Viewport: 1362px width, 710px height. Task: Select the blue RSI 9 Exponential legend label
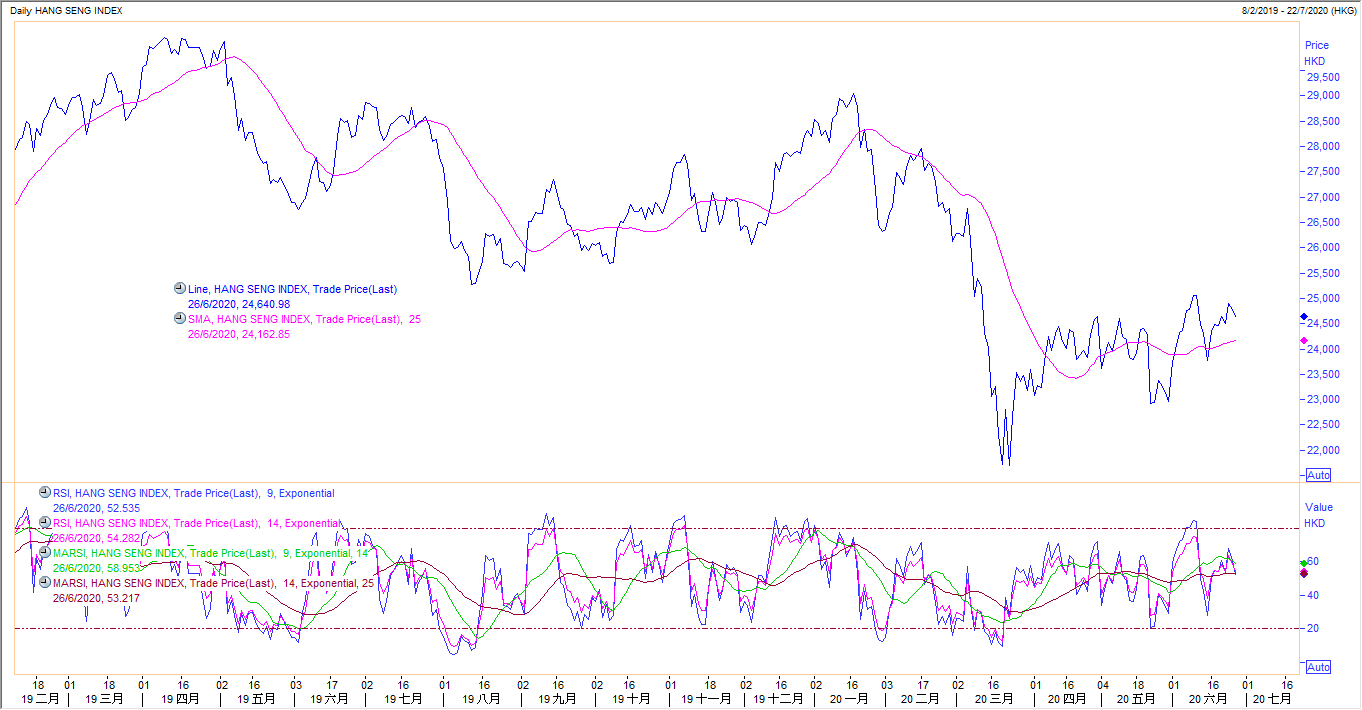(x=194, y=493)
